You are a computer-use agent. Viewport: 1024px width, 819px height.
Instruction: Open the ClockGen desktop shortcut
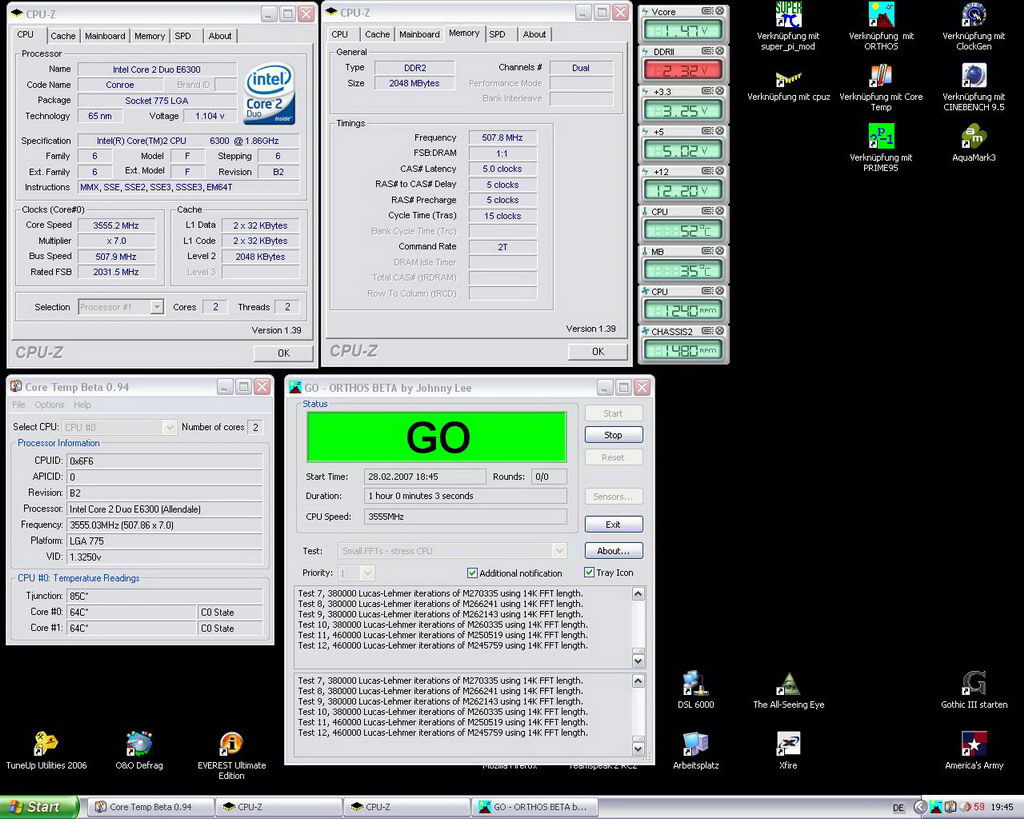tap(974, 26)
